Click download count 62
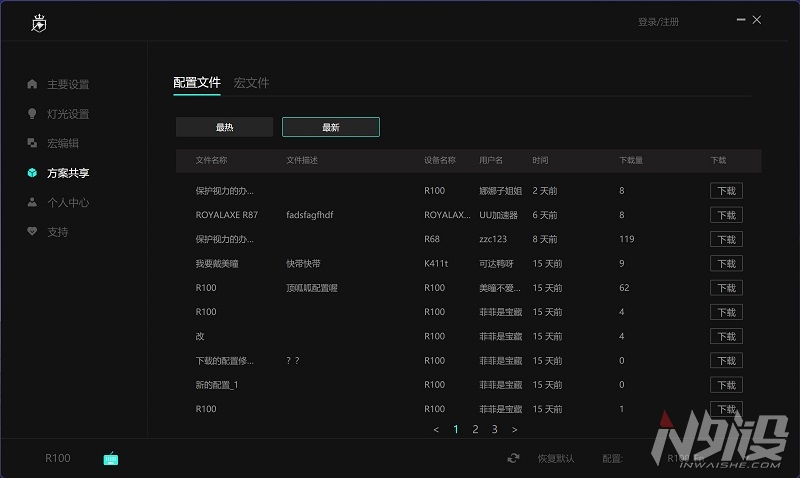This screenshot has height=478, width=800. 624,288
